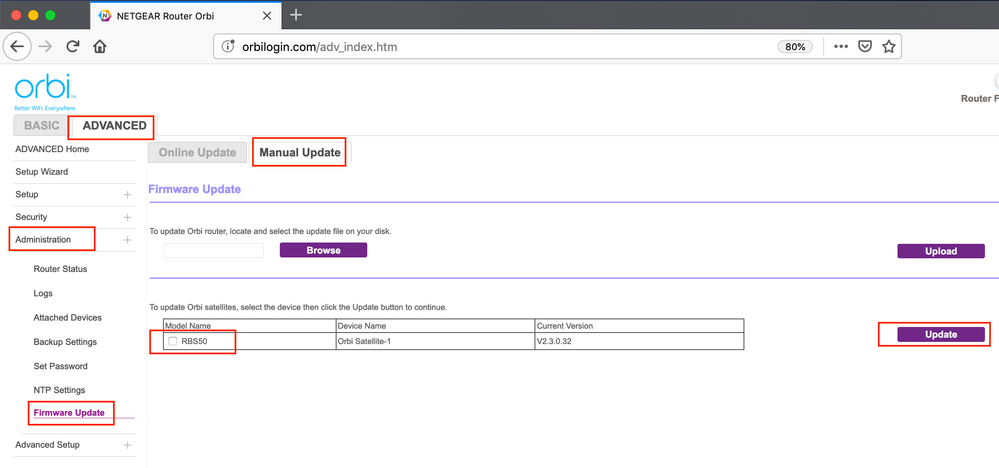Image resolution: width=999 pixels, height=468 pixels.
Task: Expand the Setup menu section
Action: click(x=127, y=195)
